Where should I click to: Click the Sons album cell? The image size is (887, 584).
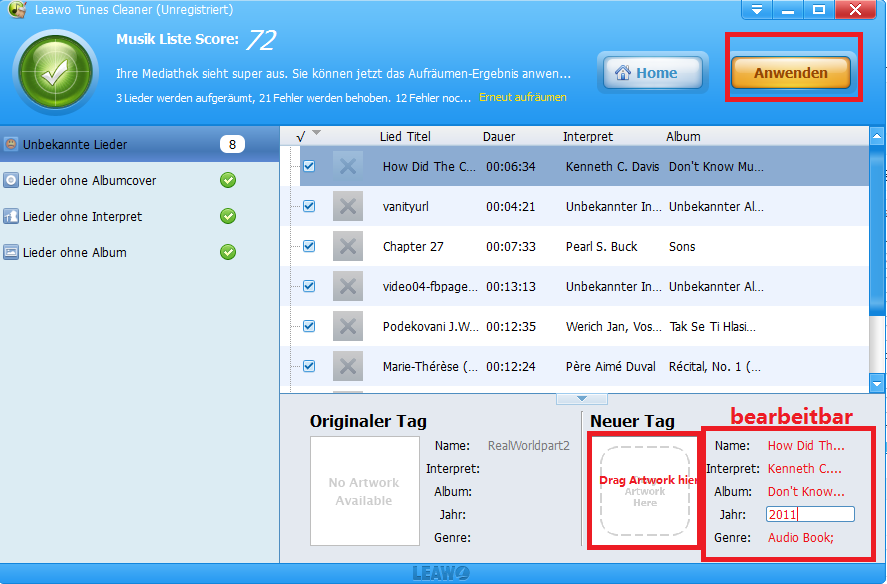pyautogui.click(x=682, y=247)
